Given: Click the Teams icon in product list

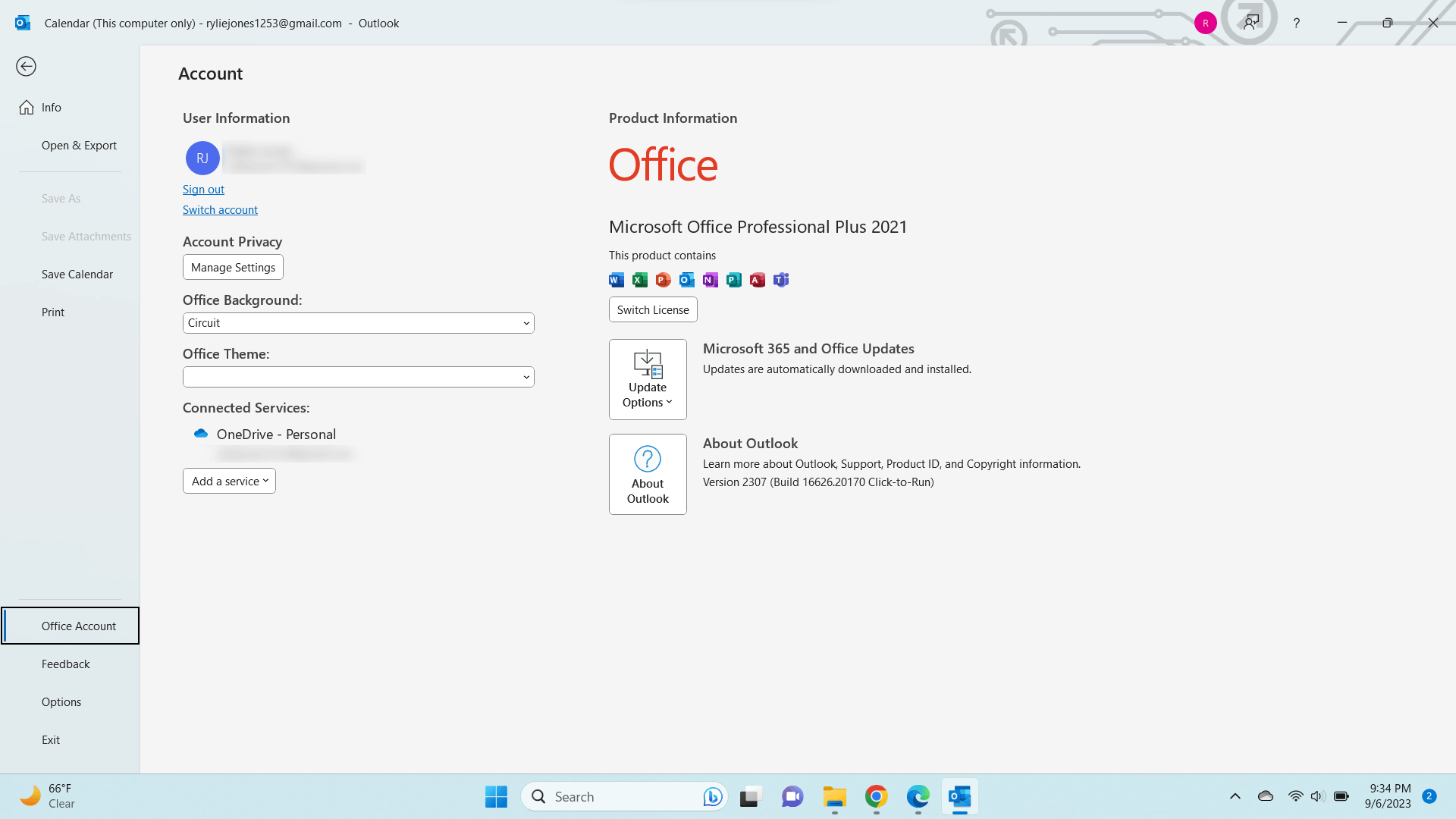Looking at the screenshot, I should click(781, 280).
